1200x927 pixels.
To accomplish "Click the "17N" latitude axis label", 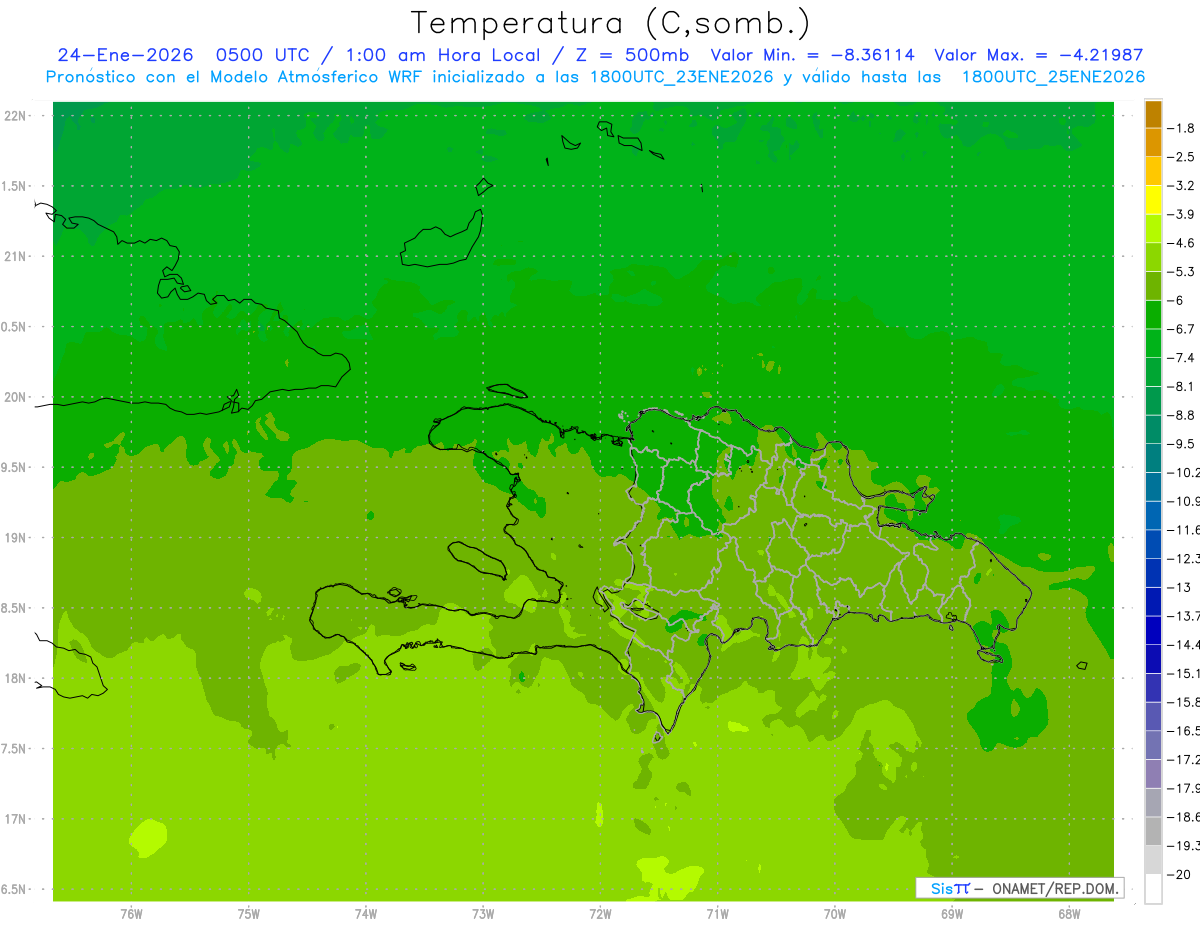I will (x=17, y=819).
